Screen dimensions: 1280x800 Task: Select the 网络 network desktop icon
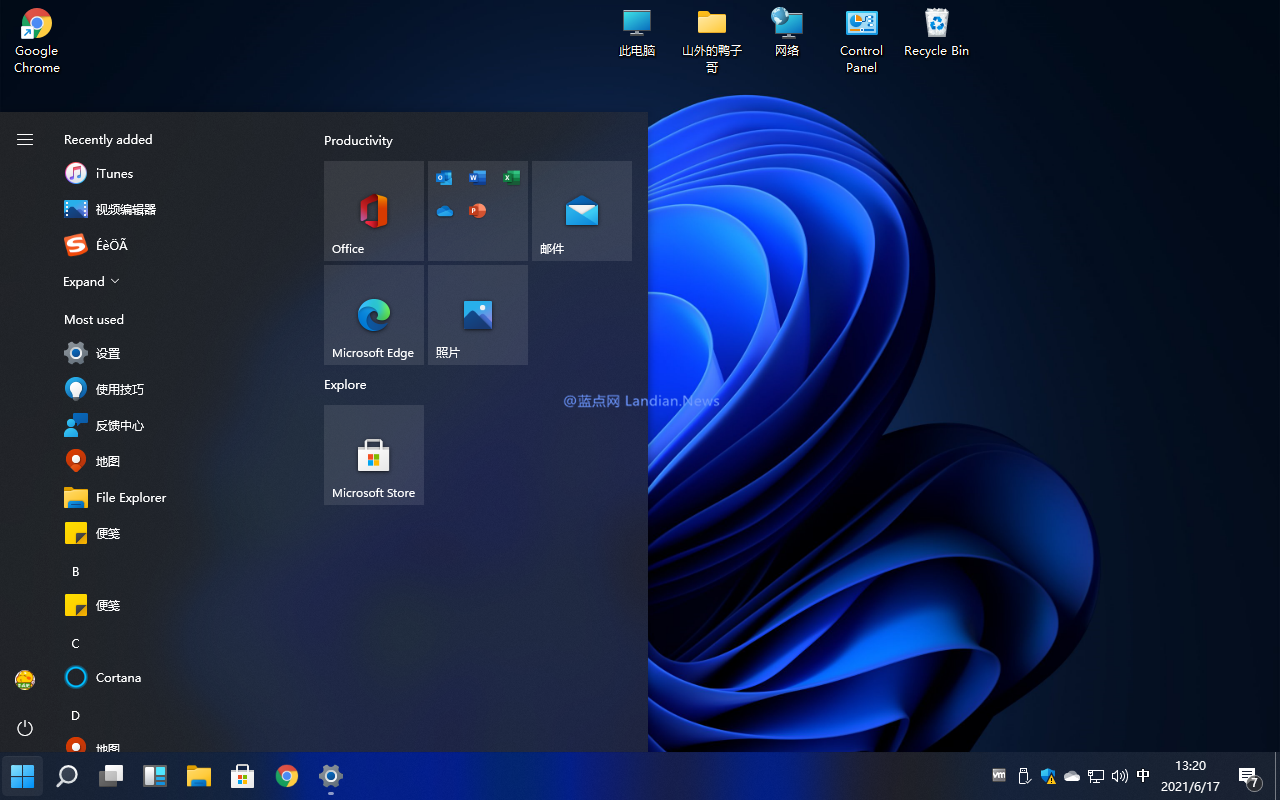pyautogui.click(x=787, y=33)
